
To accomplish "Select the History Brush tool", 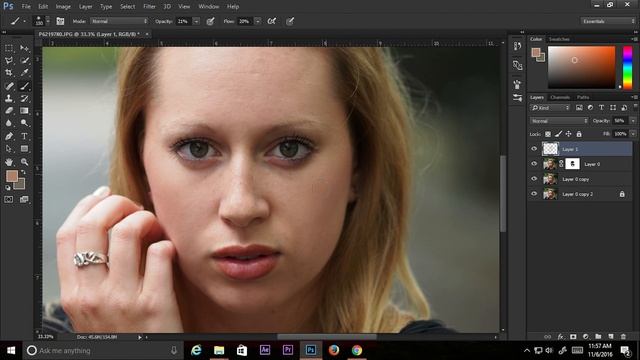I will [24, 98].
